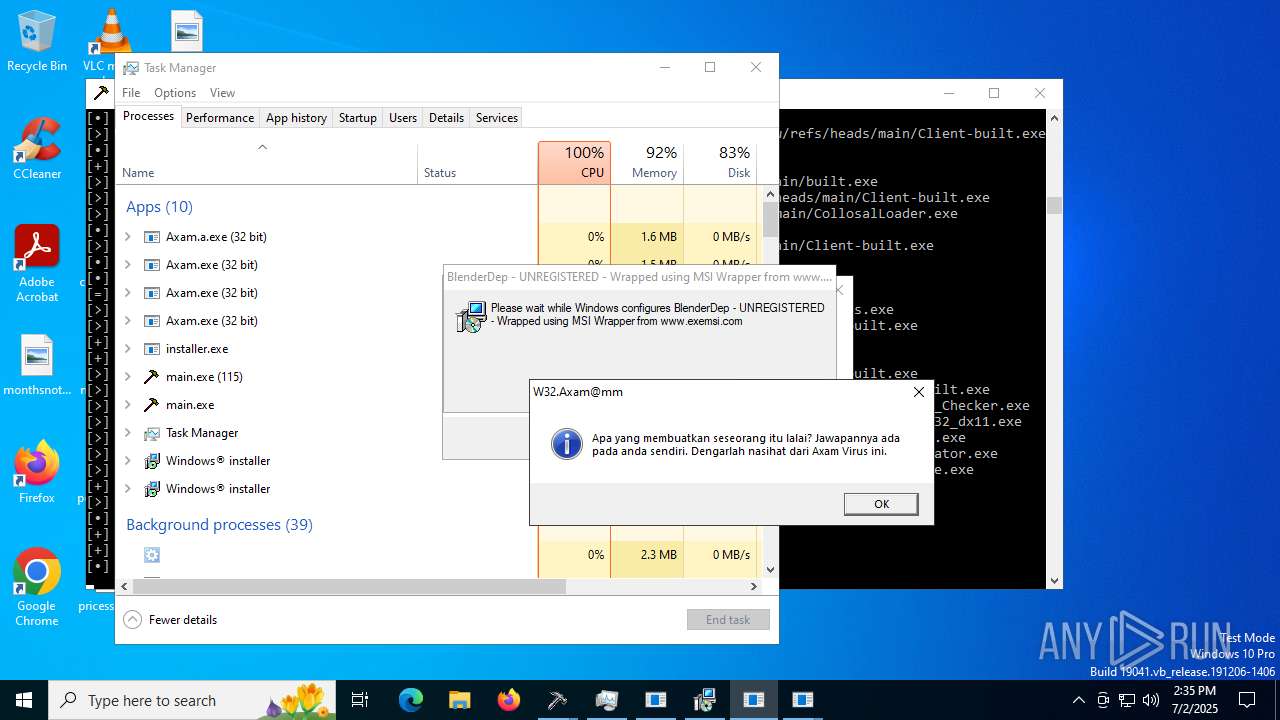Image resolution: width=1280 pixels, height=720 pixels.
Task: Click the BlenderDep installer computer icon
Action: (x=470, y=317)
